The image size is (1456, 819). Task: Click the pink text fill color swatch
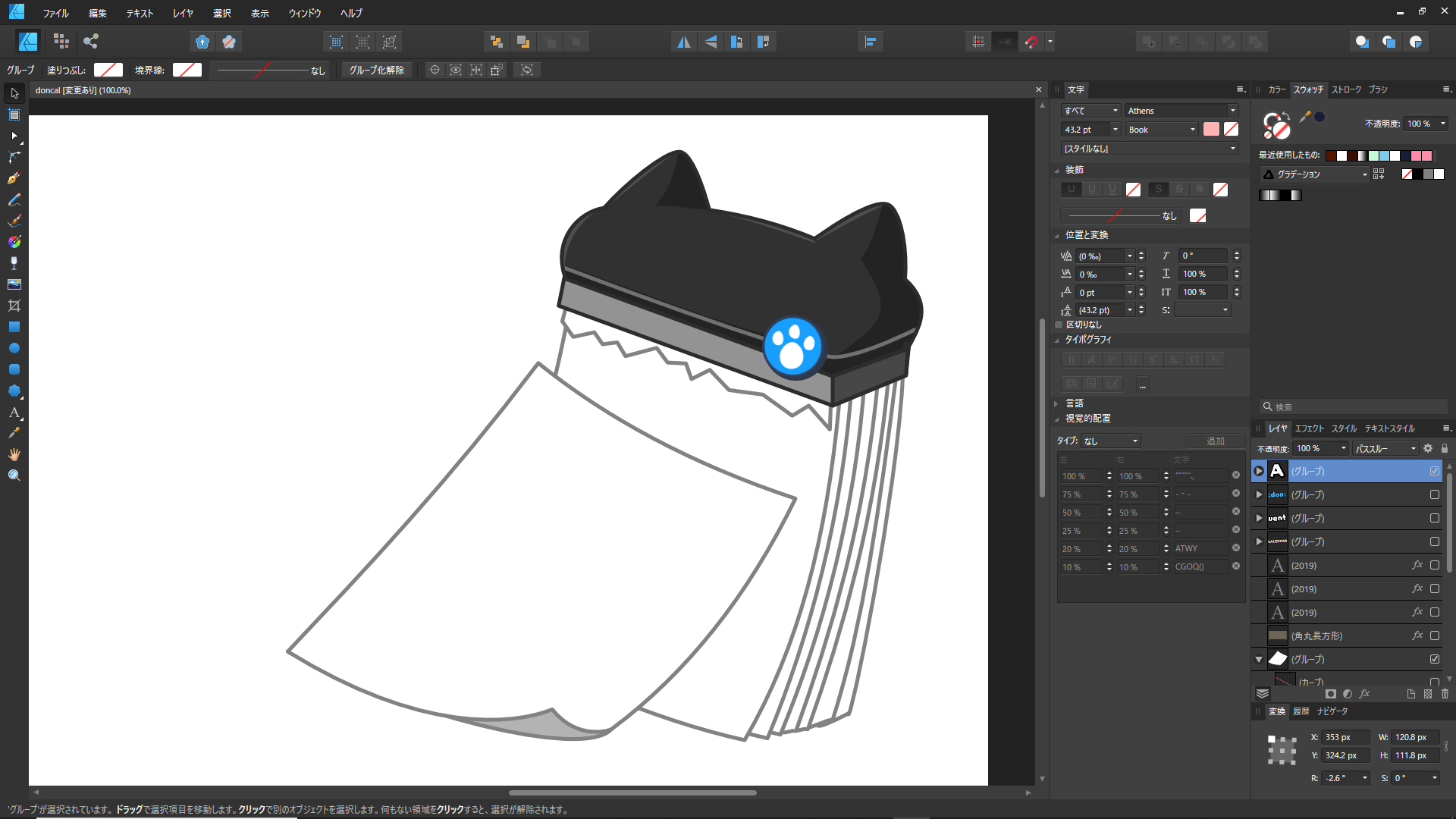click(x=1211, y=130)
